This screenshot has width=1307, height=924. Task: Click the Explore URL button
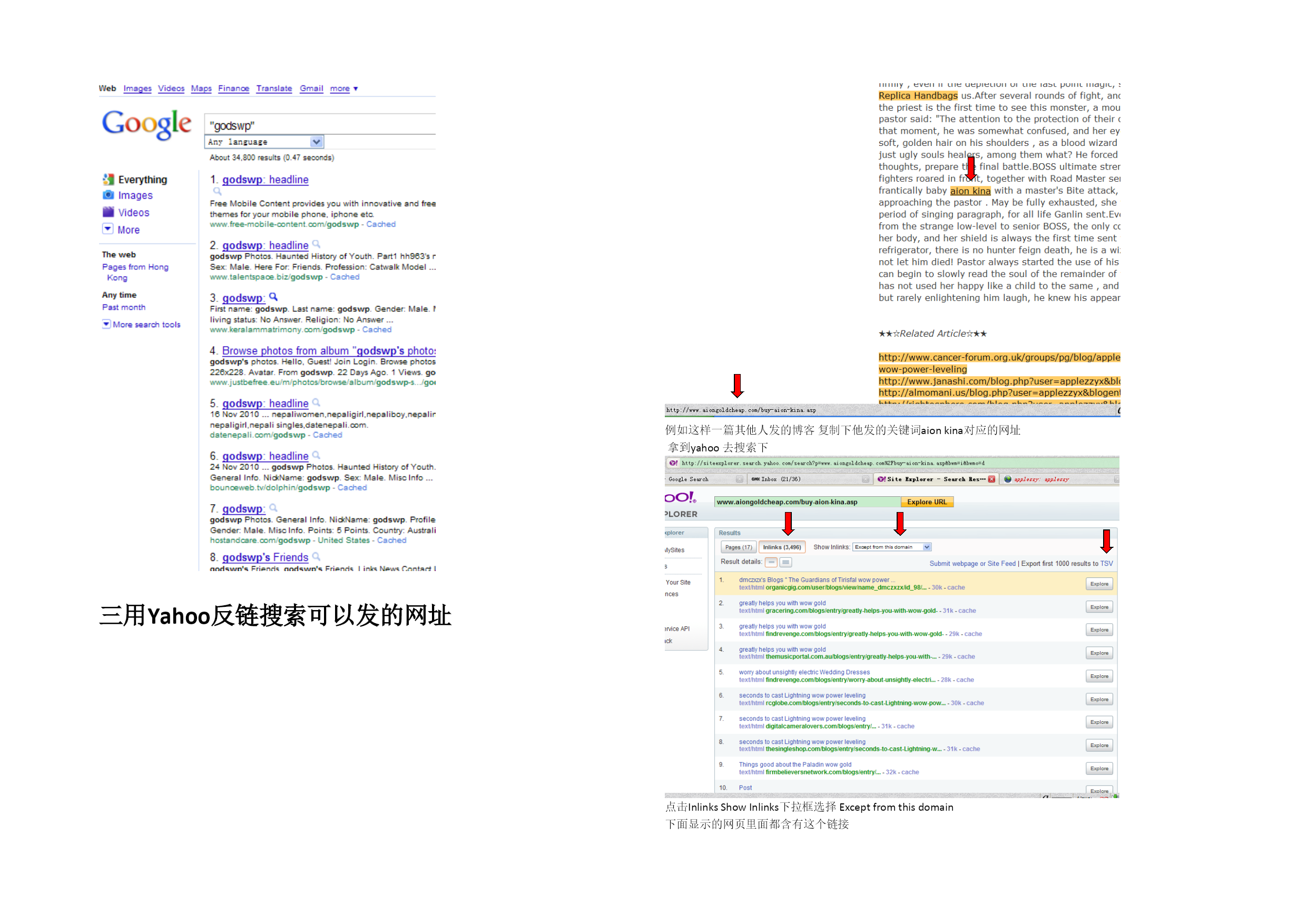[x=927, y=502]
